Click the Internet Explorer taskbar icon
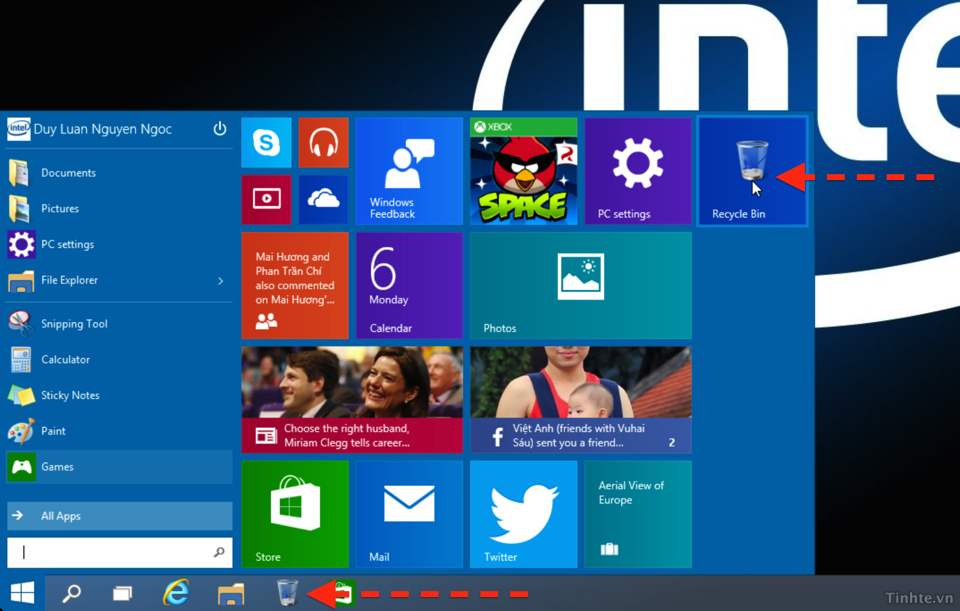The width and height of the screenshot is (960, 611). click(x=176, y=593)
